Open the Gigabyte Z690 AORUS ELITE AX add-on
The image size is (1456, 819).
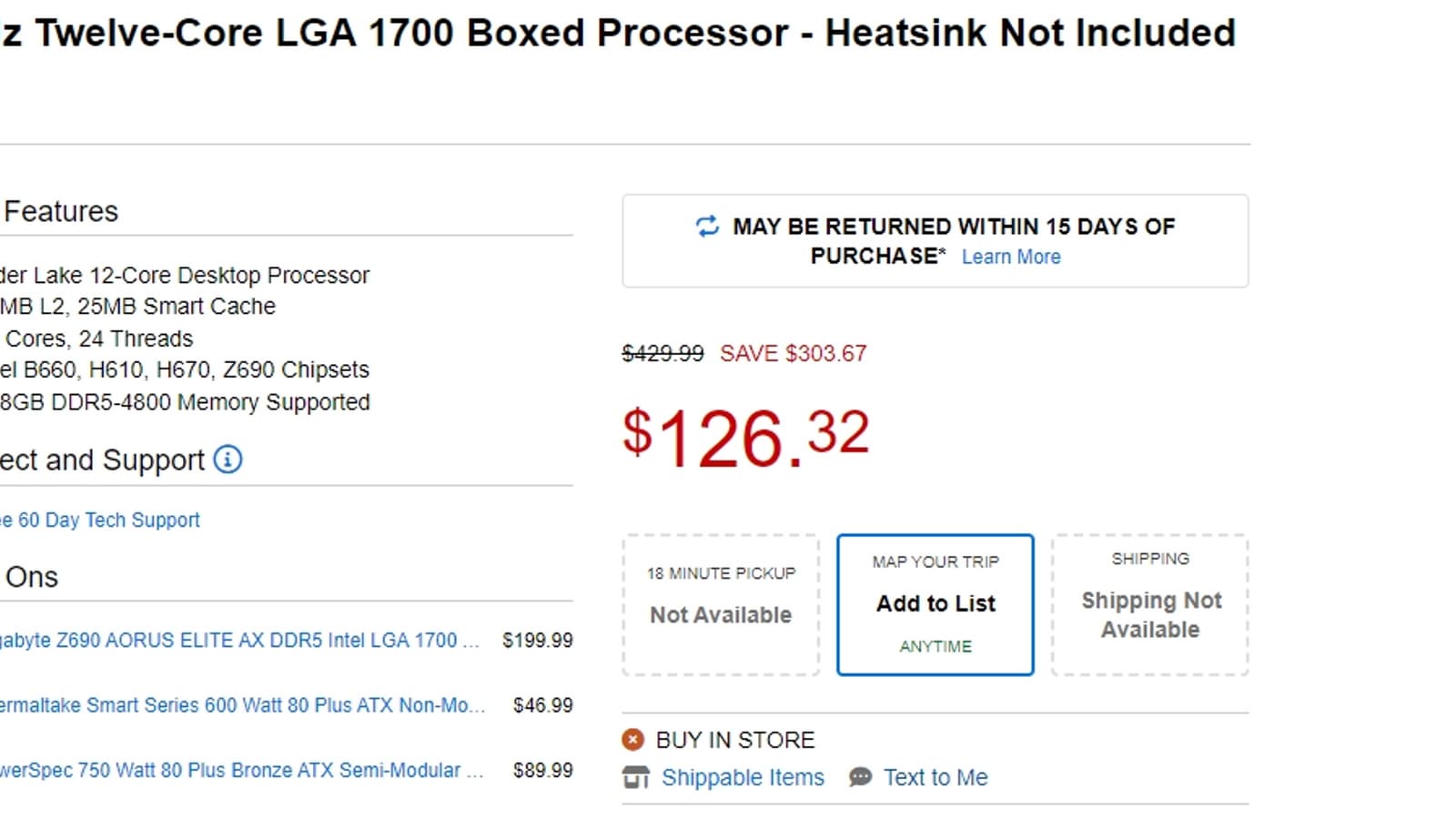coord(238,641)
